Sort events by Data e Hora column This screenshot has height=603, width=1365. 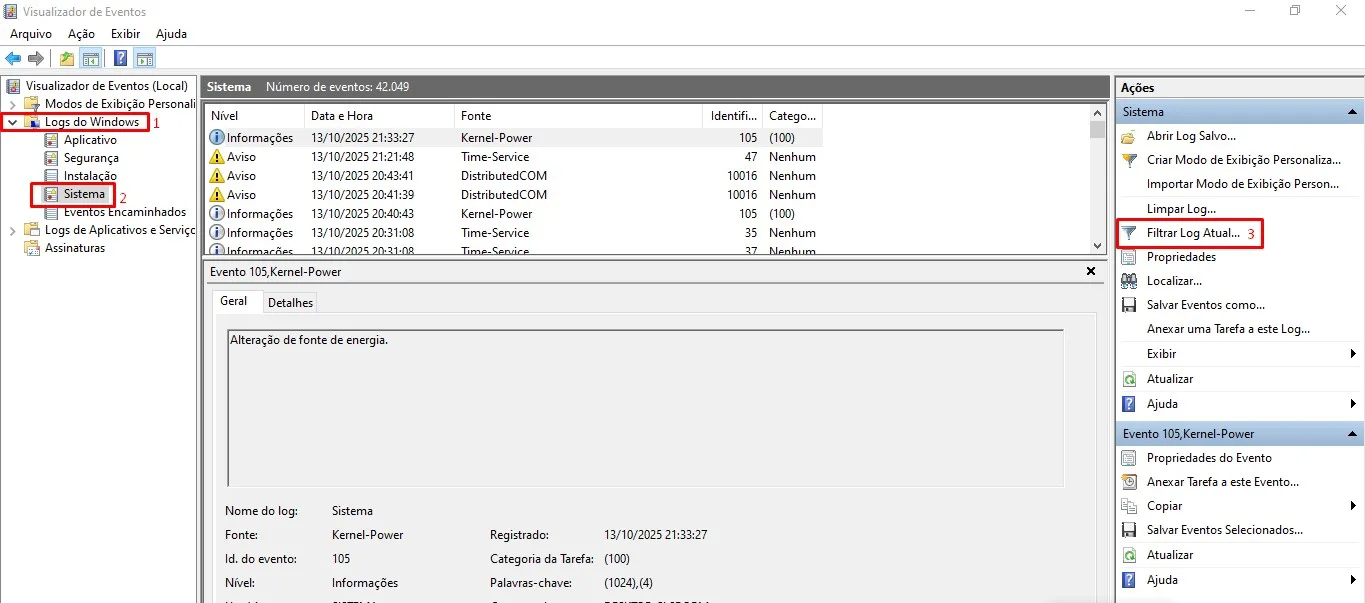(x=342, y=116)
